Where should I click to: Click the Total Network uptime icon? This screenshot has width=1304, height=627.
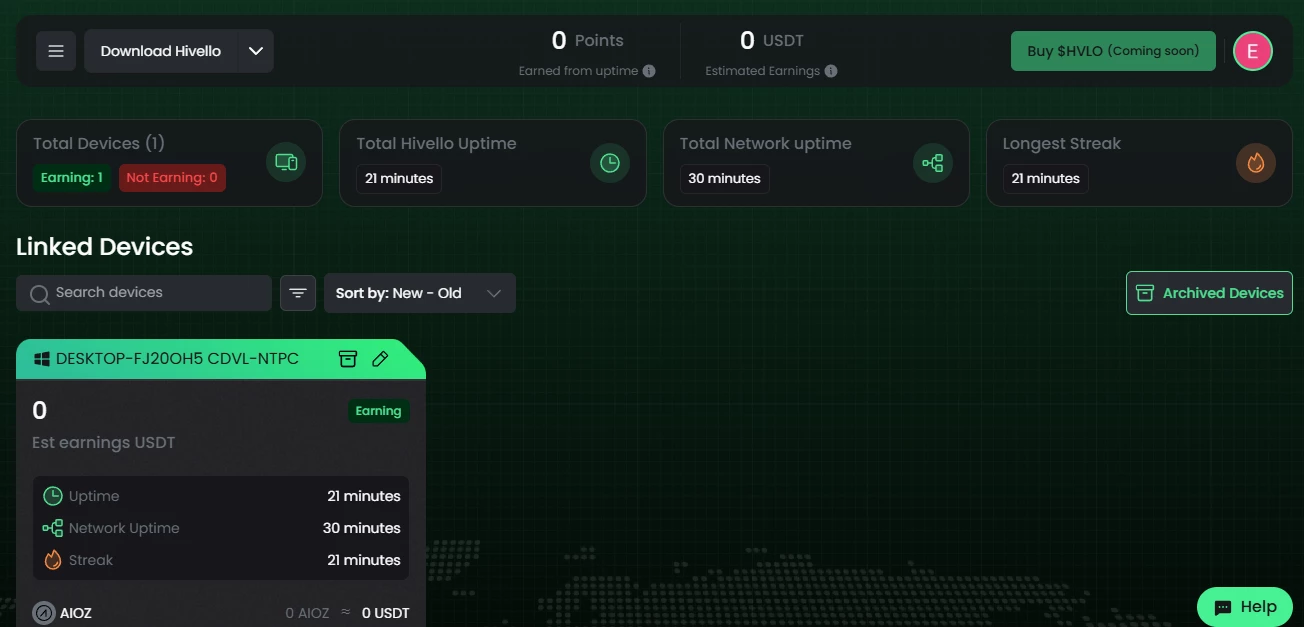(x=933, y=162)
